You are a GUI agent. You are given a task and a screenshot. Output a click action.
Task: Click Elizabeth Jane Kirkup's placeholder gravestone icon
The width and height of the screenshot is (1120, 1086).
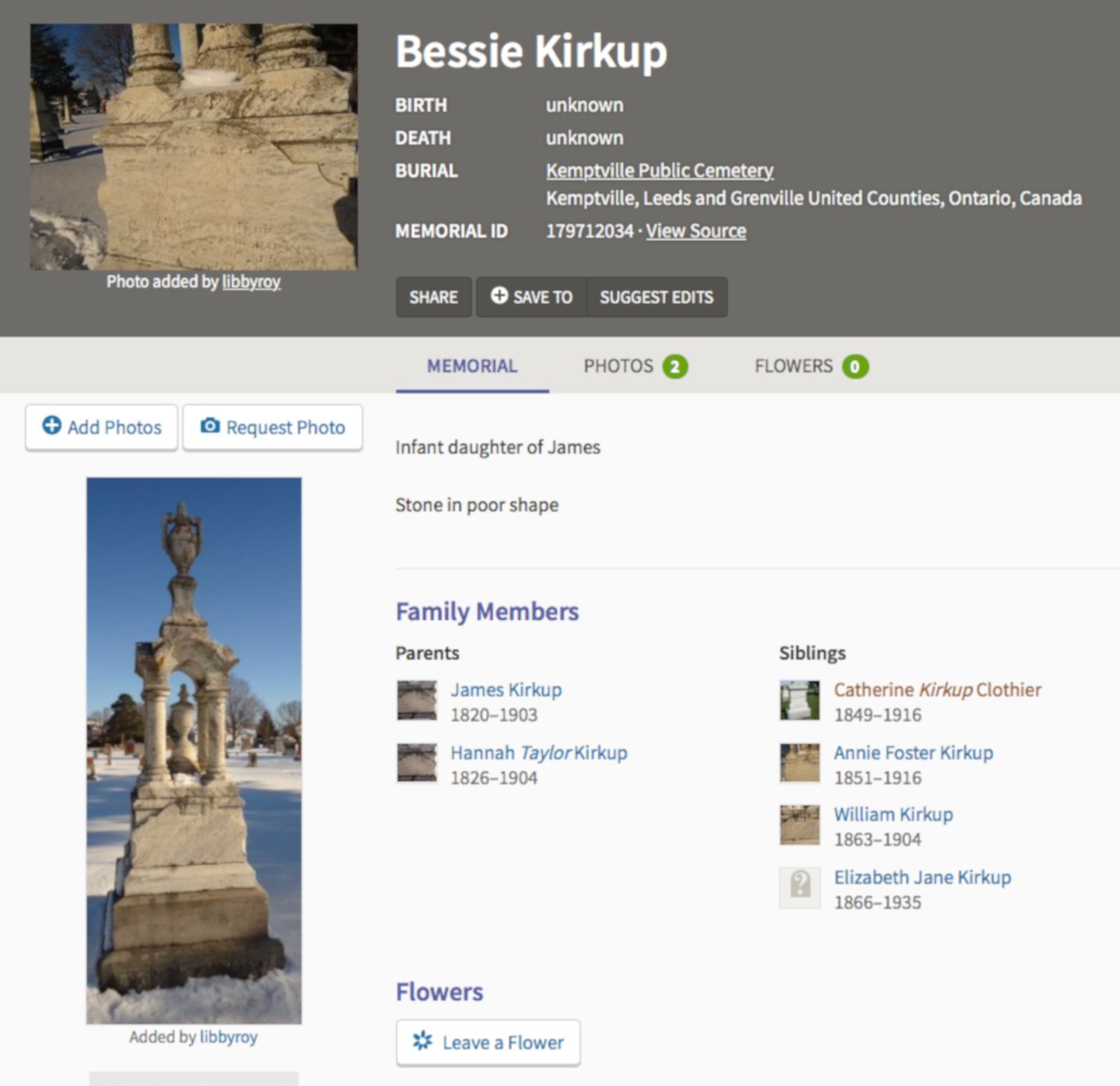800,887
